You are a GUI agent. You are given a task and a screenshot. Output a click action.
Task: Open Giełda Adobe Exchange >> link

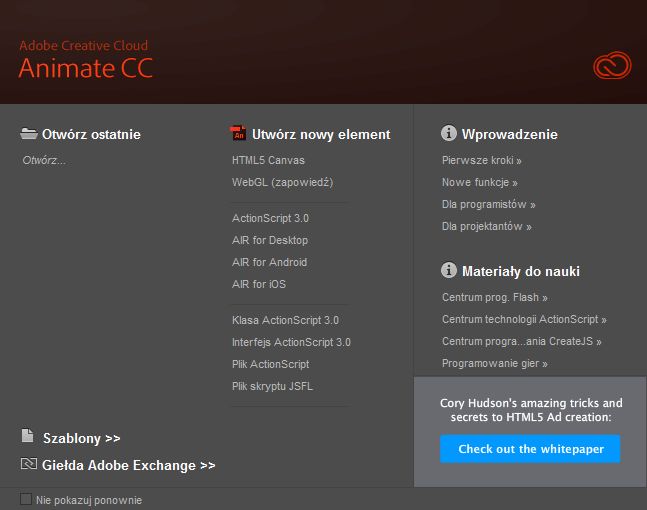tap(128, 465)
